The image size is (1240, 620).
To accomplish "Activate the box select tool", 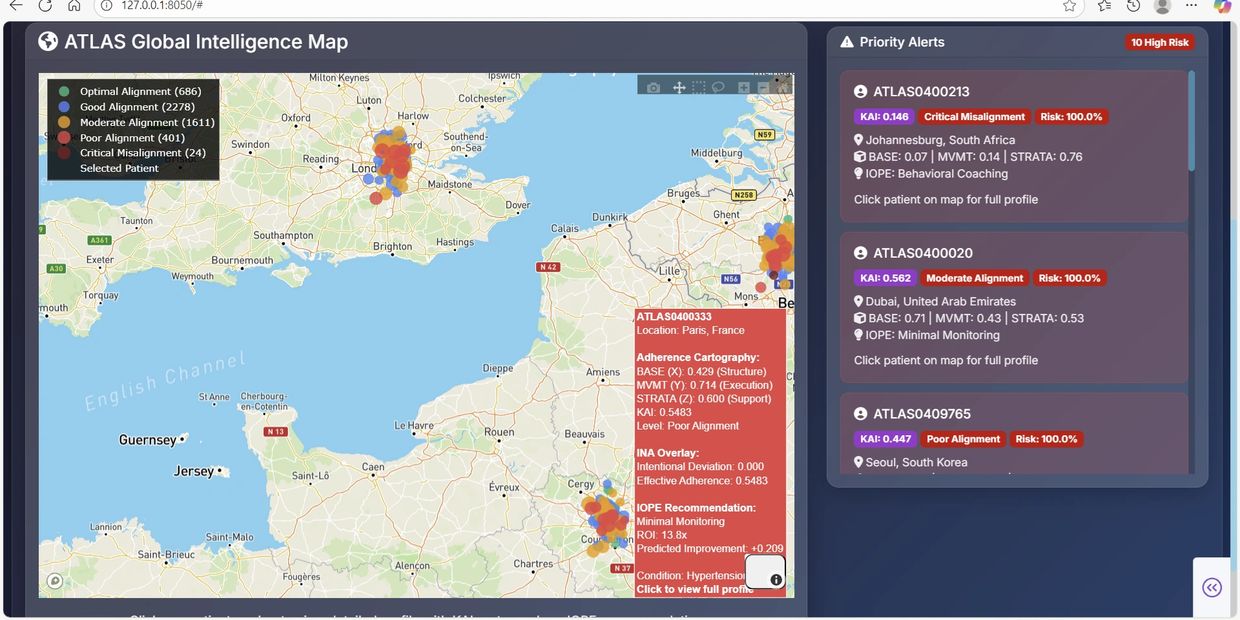I will click(x=699, y=88).
